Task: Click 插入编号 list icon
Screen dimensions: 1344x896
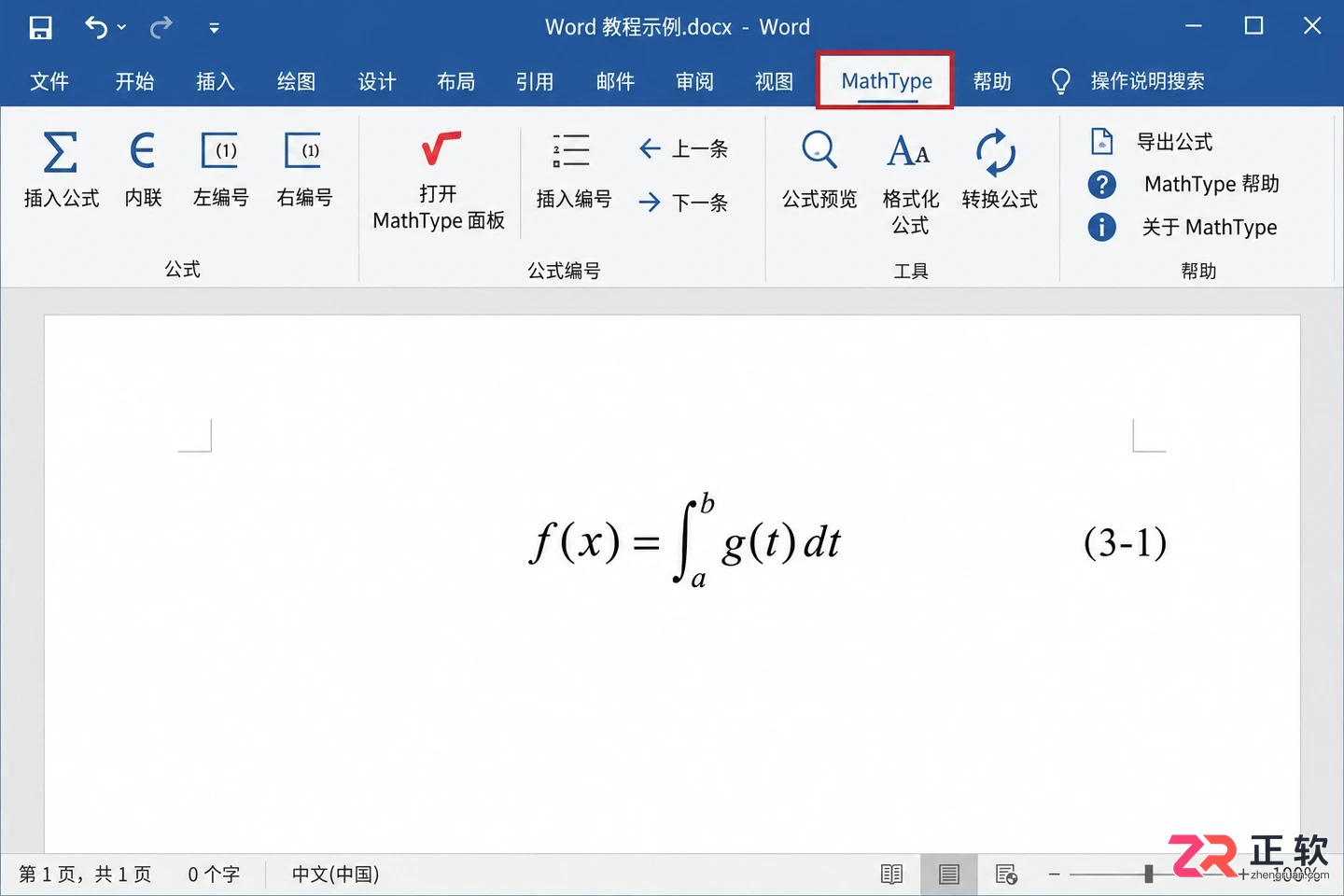Action: tap(572, 150)
